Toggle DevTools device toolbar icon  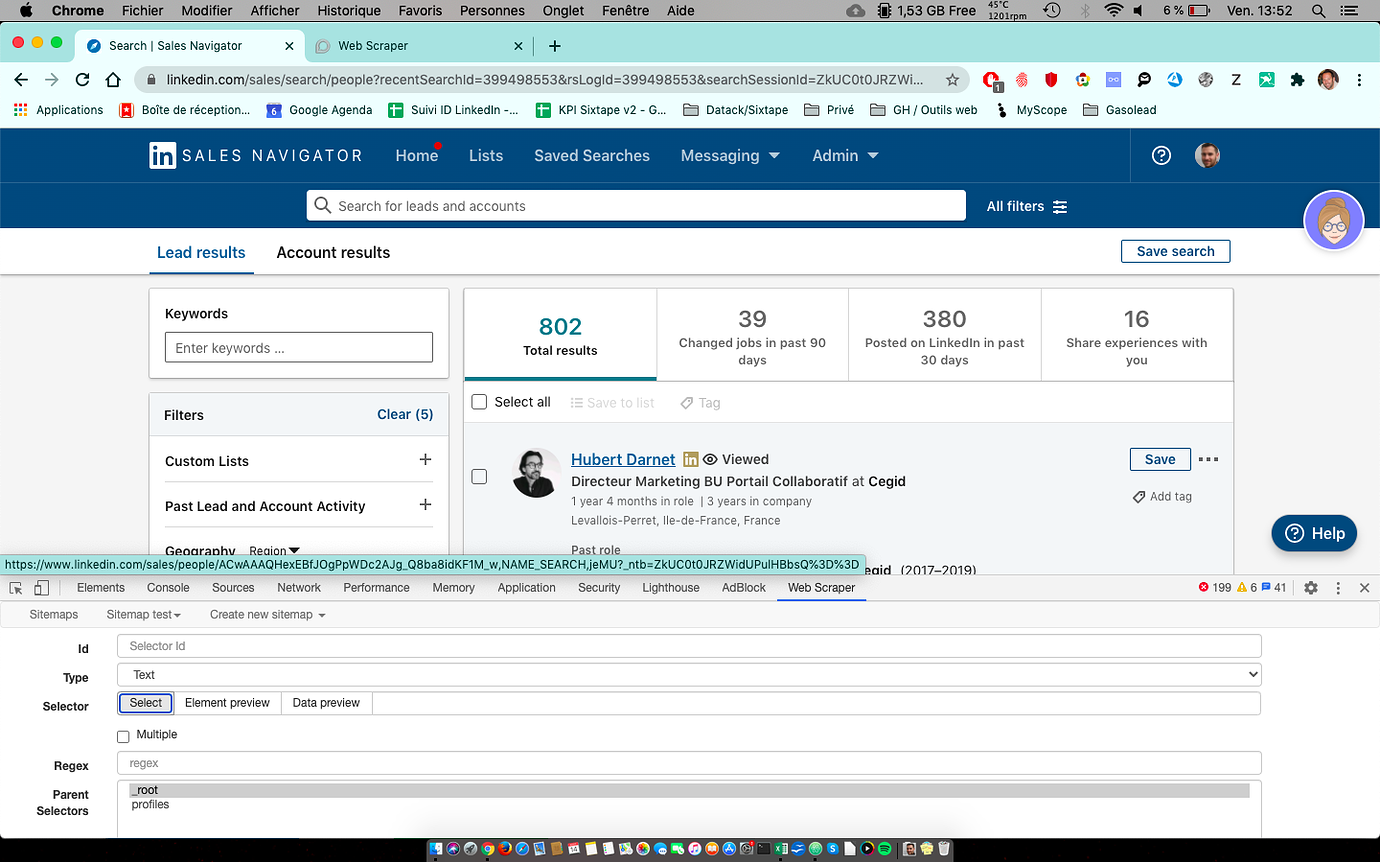pyautogui.click(x=41, y=588)
